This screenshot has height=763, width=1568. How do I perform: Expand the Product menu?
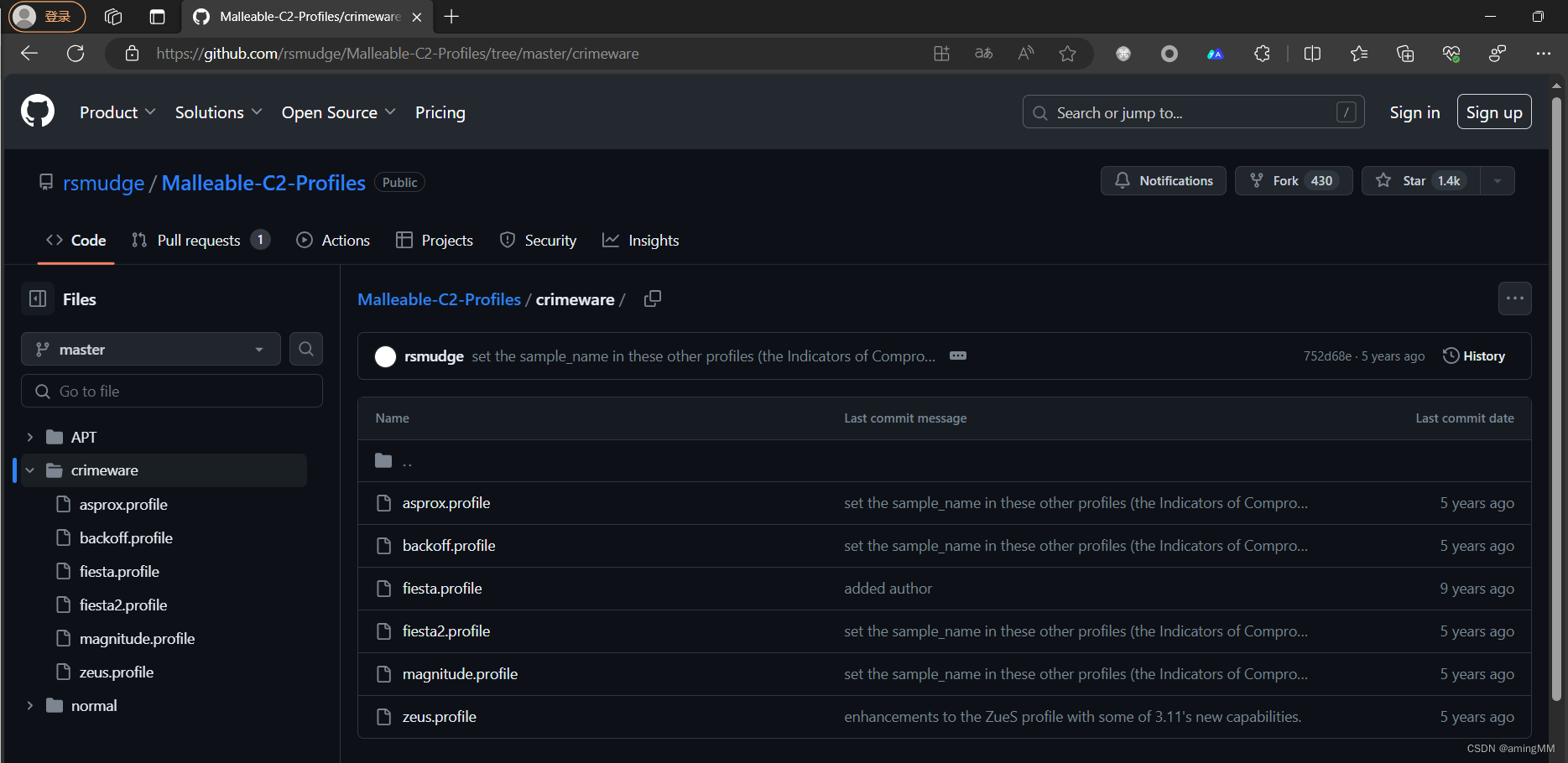point(117,112)
